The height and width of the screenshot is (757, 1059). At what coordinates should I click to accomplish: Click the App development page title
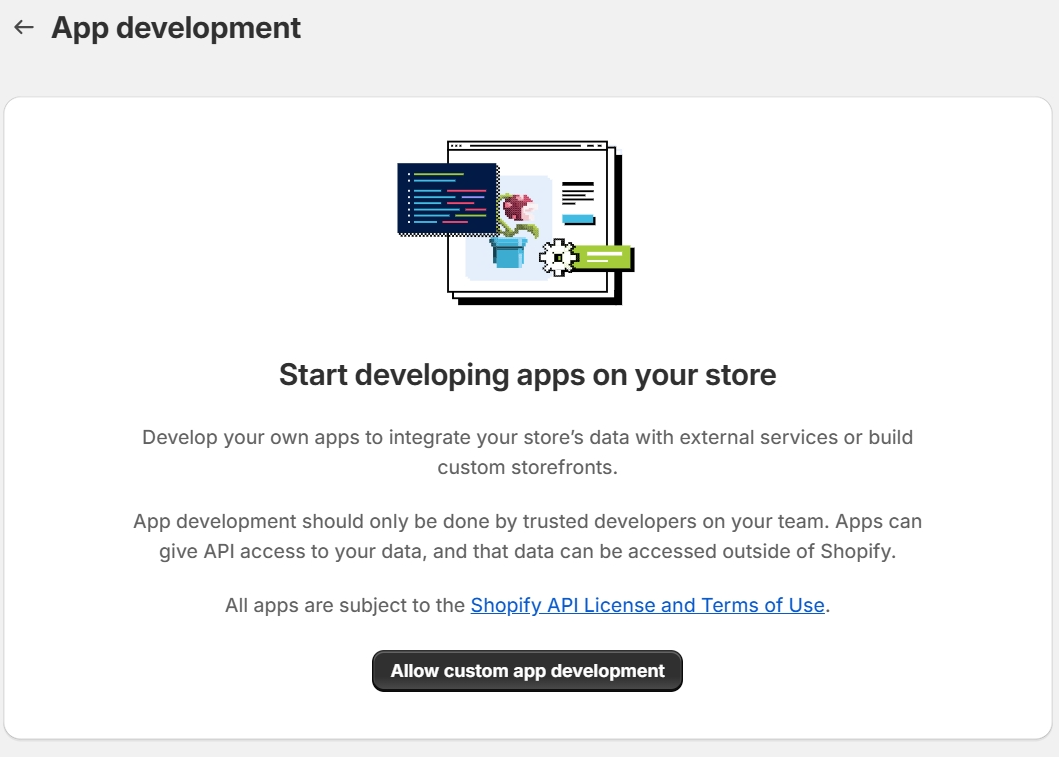[176, 28]
